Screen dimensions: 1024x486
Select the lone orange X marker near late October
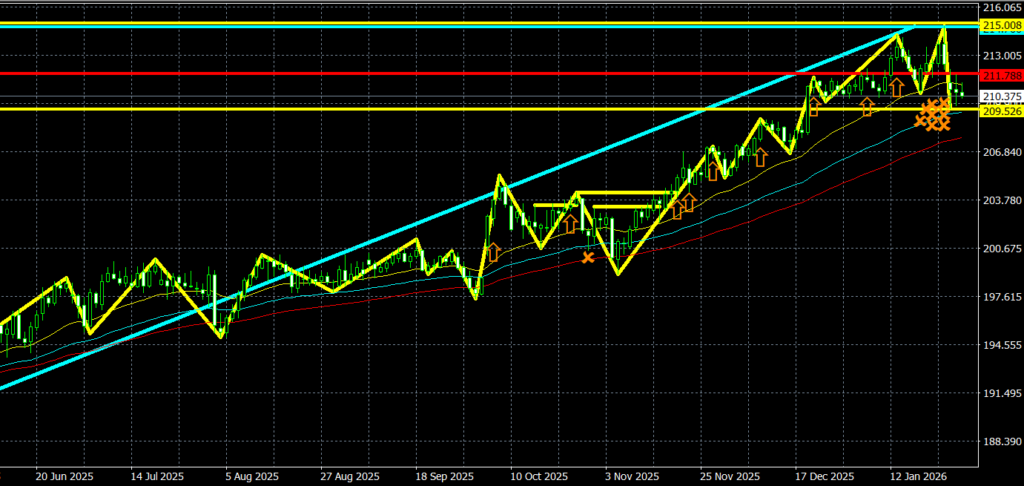click(x=588, y=258)
